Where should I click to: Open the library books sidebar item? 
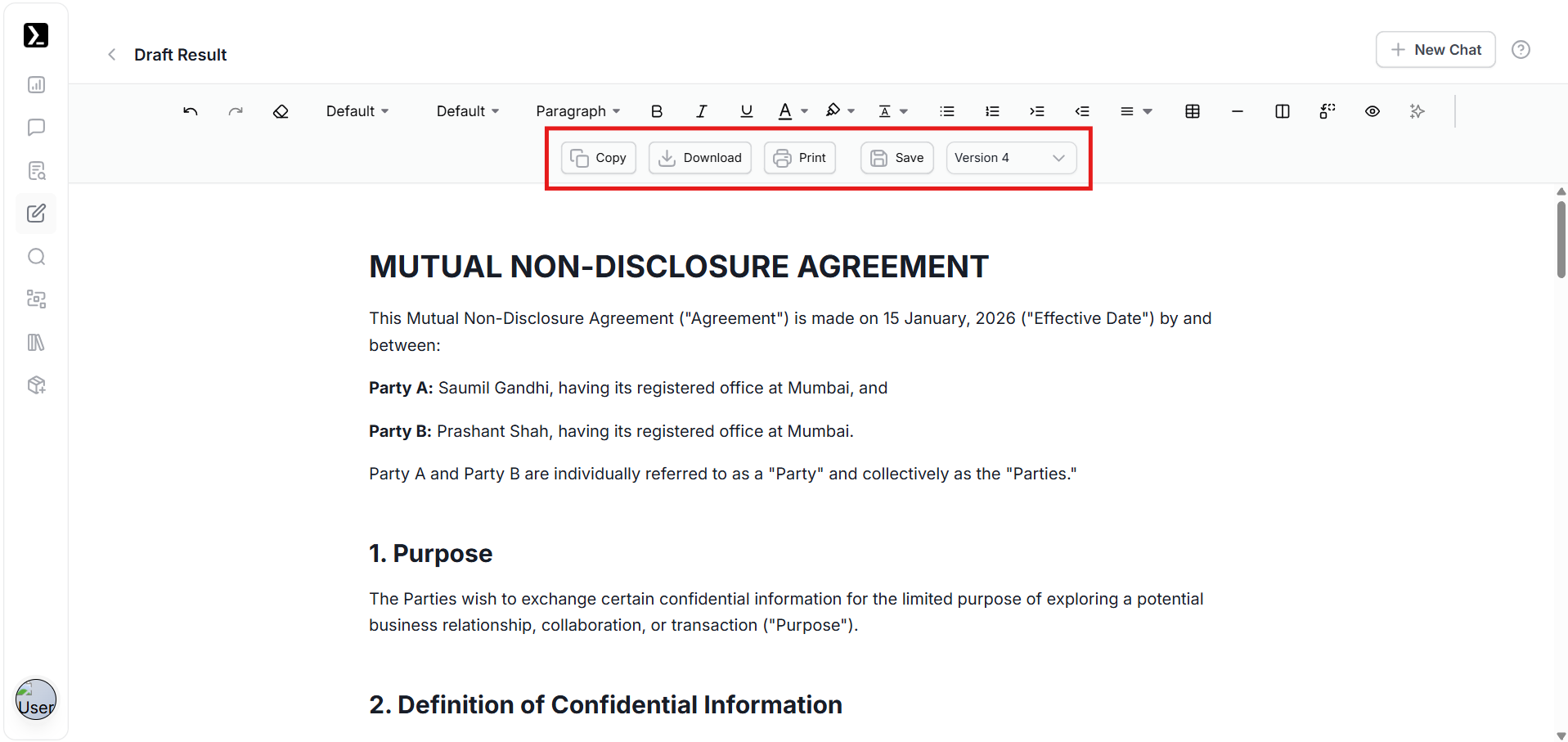36,342
